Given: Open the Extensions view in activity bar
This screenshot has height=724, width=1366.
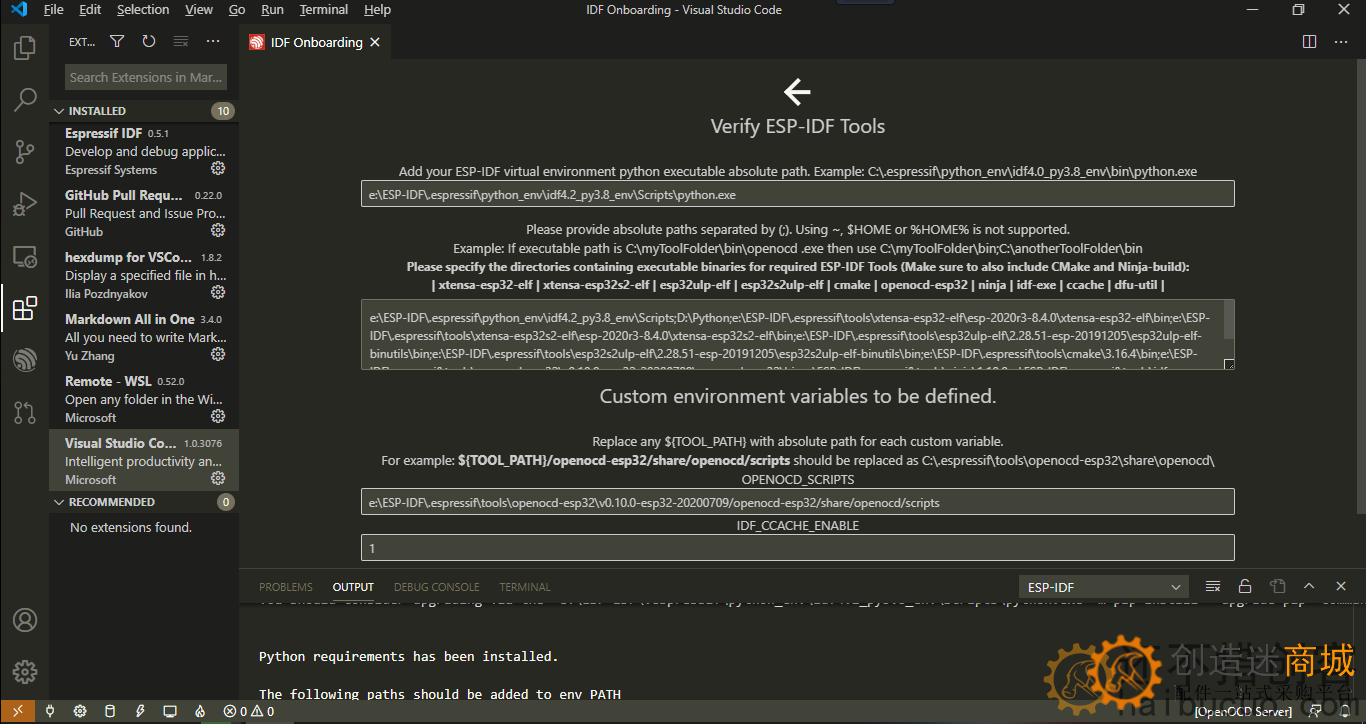Looking at the screenshot, I should pyautogui.click(x=25, y=308).
